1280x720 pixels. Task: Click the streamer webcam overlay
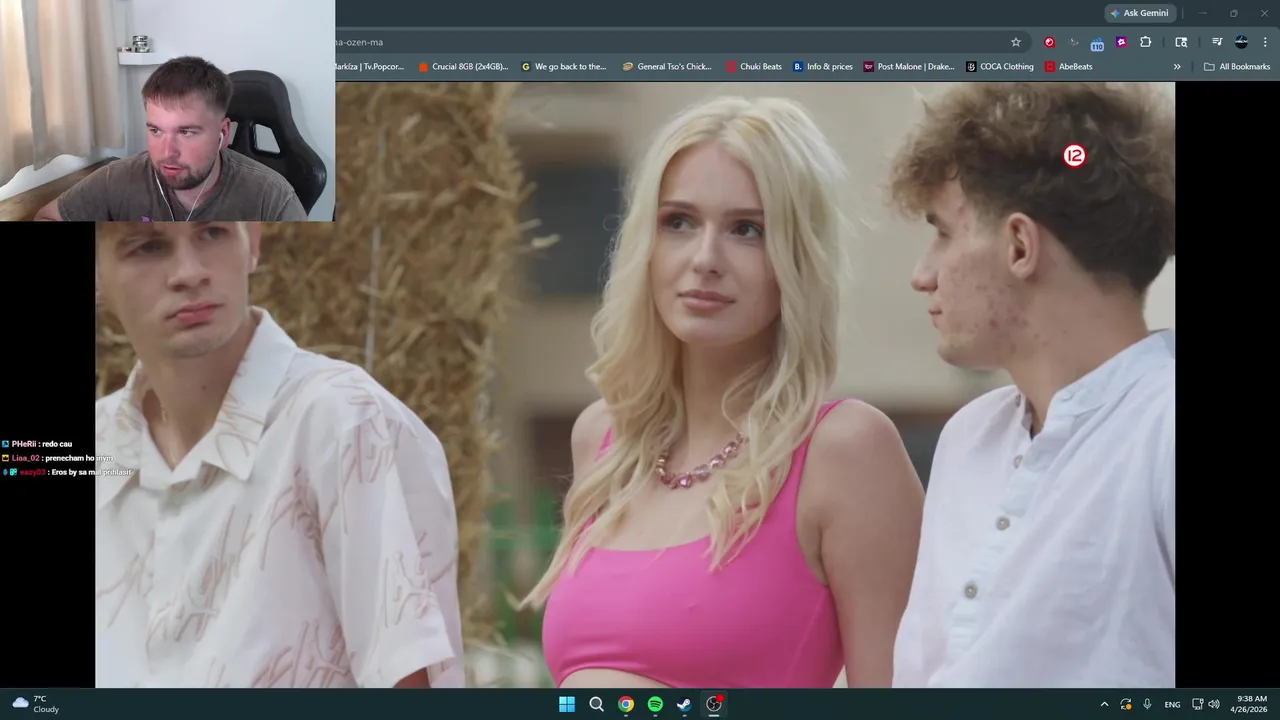(167, 110)
